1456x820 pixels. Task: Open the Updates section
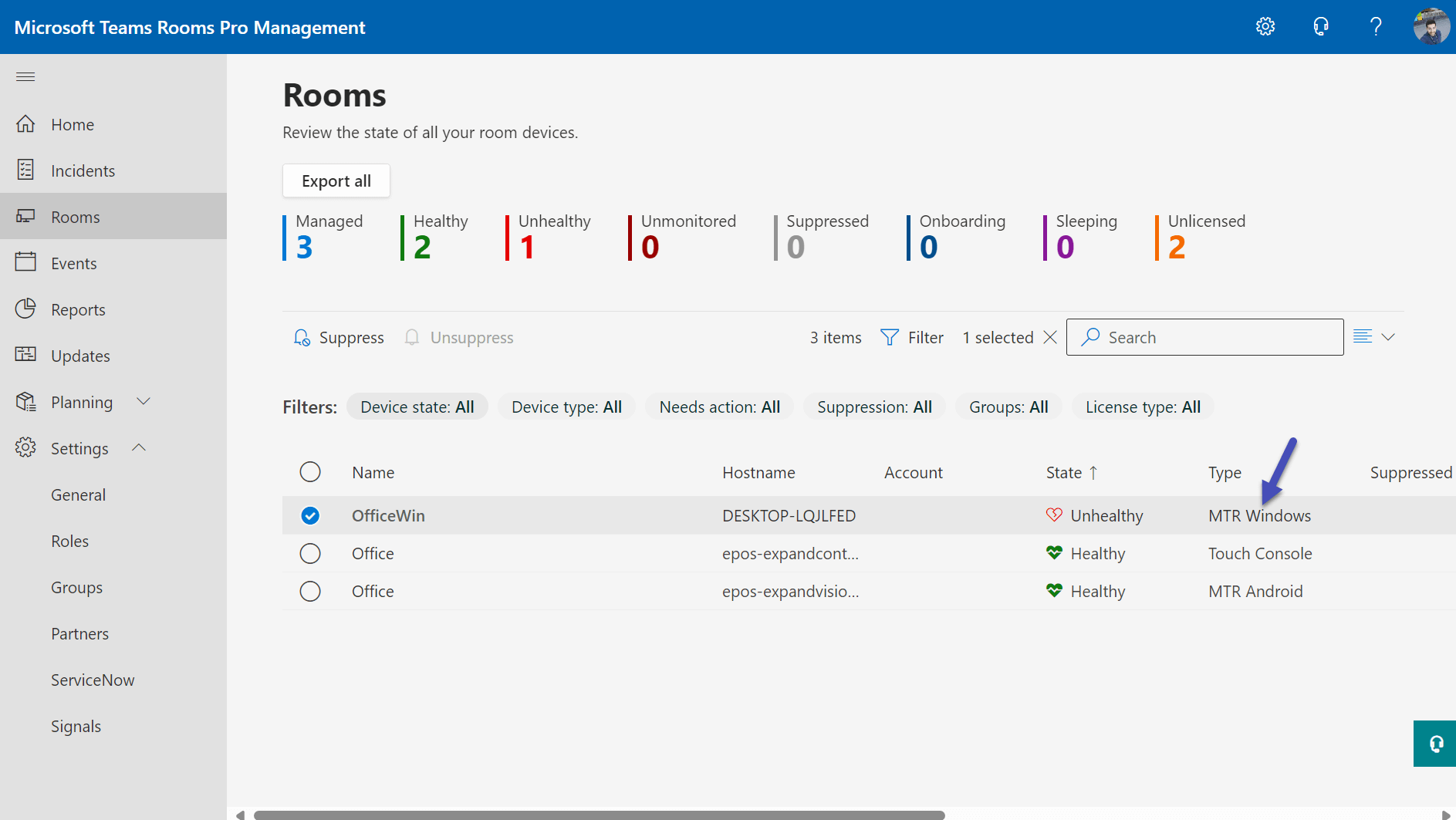pyautogui.click(x=80, y=355)
